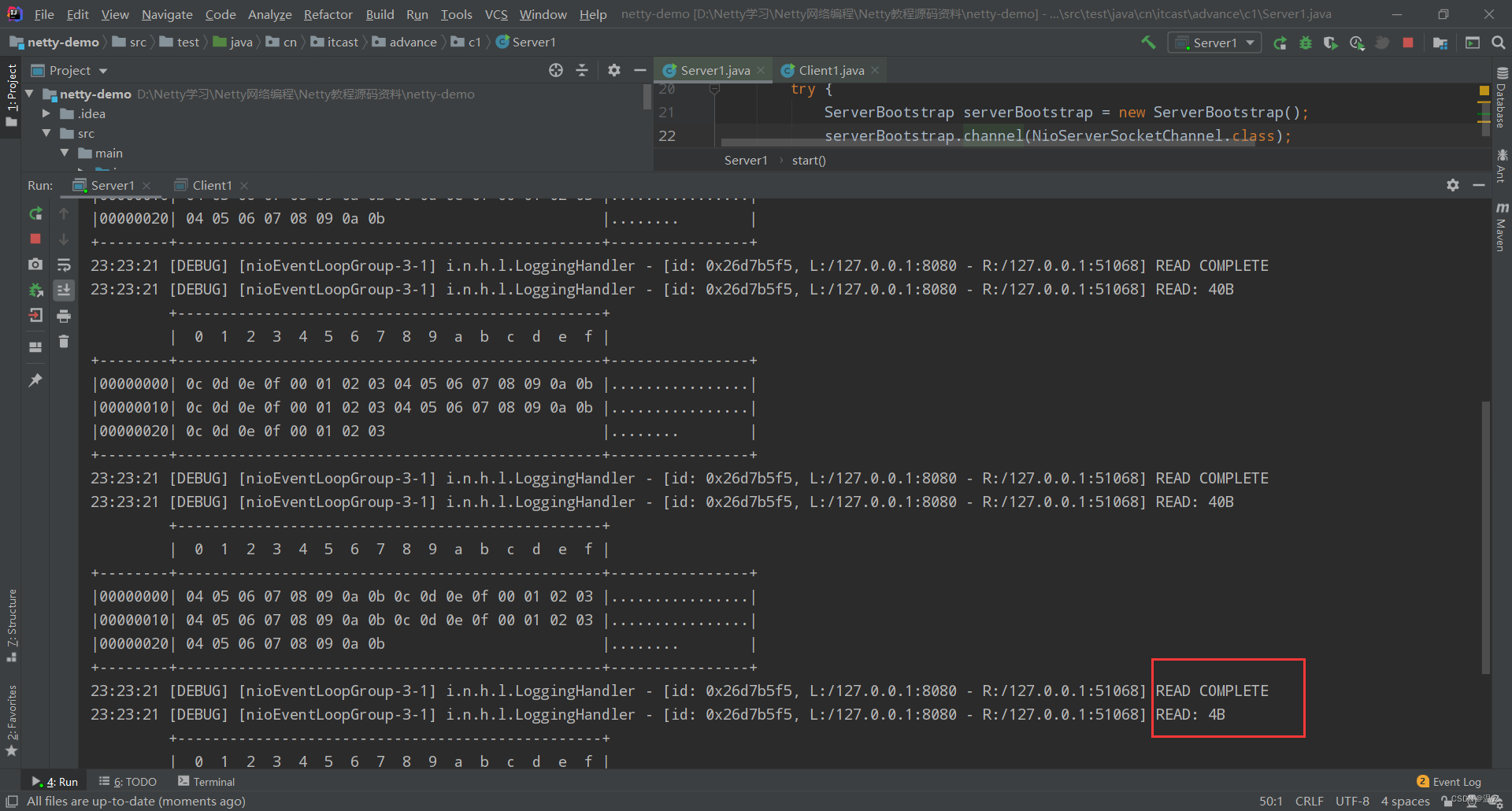Rerun Server1 in Run tool window
1512x811 pixels.
click(x=35, y=213)
